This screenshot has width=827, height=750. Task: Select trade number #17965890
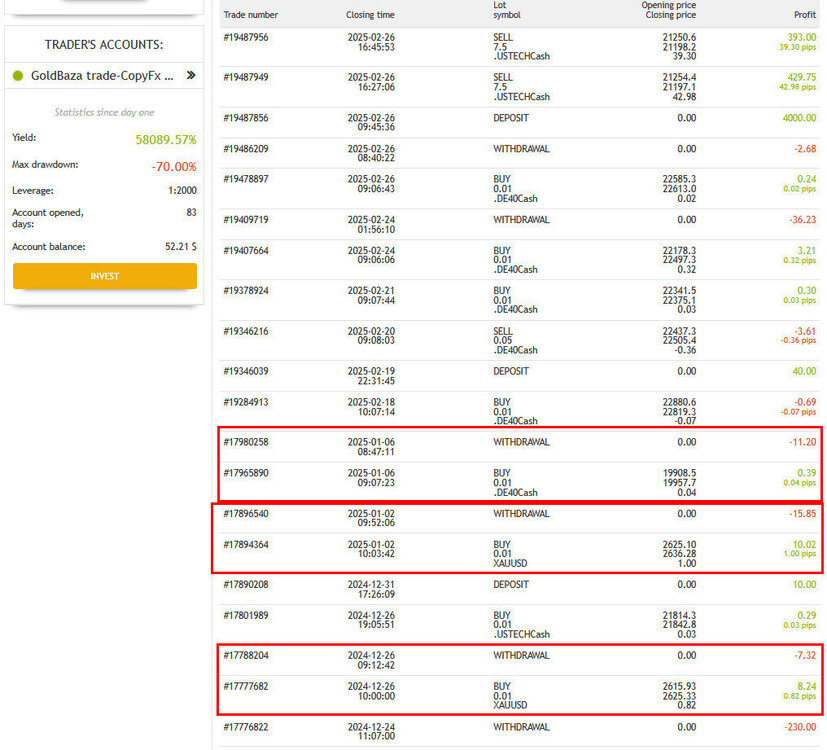click(x=246, y=473)
